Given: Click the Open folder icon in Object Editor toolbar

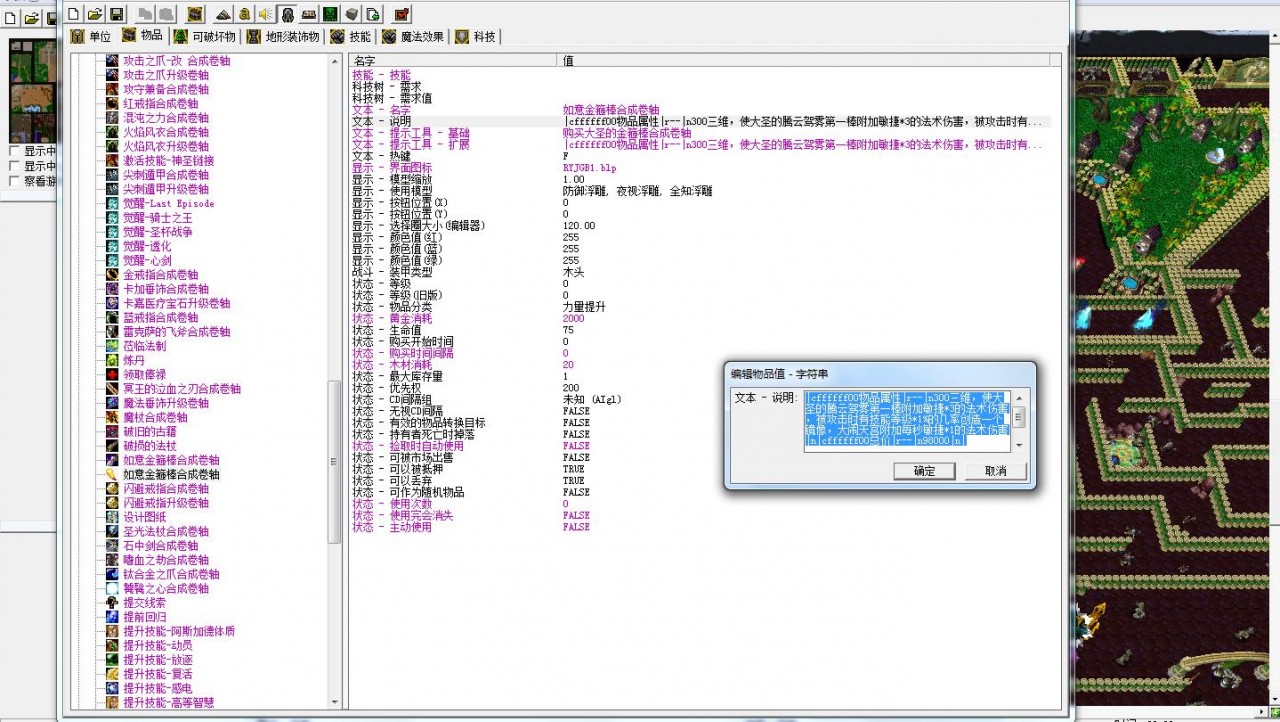Looking at the screenshot, I should tap(95, 14).
